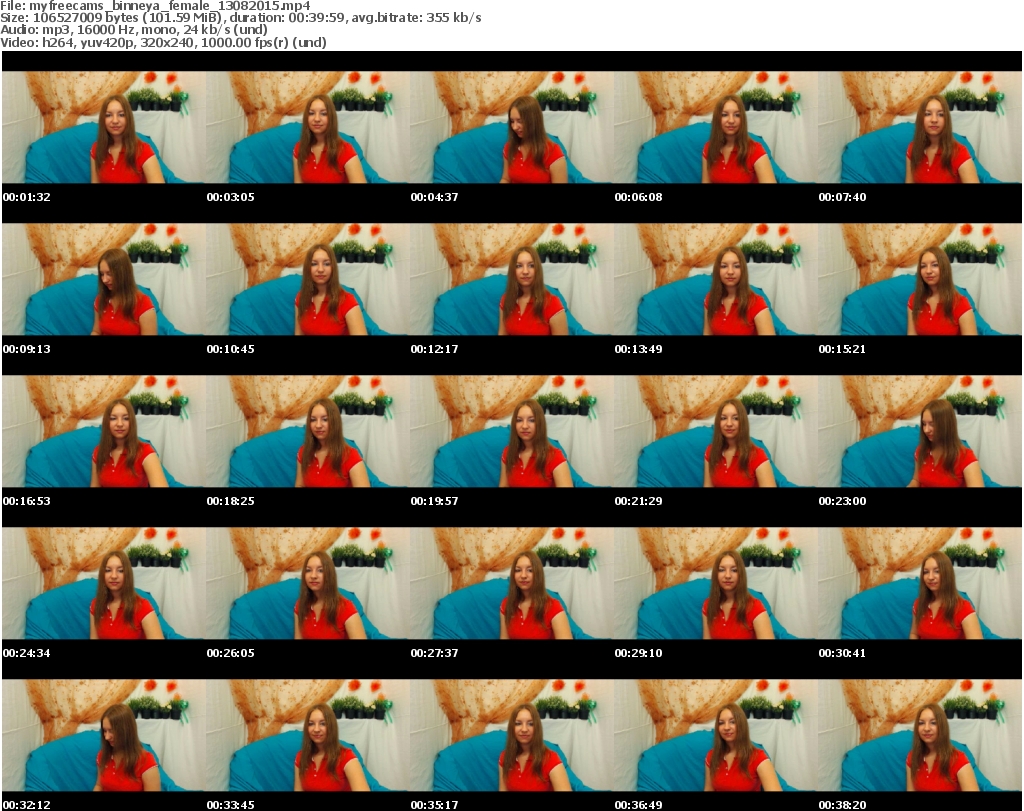This screenshot has height=811, width=1024.
Task: Open the frame thumbnail stamped 00:06:08
Action: coord(716,127)
